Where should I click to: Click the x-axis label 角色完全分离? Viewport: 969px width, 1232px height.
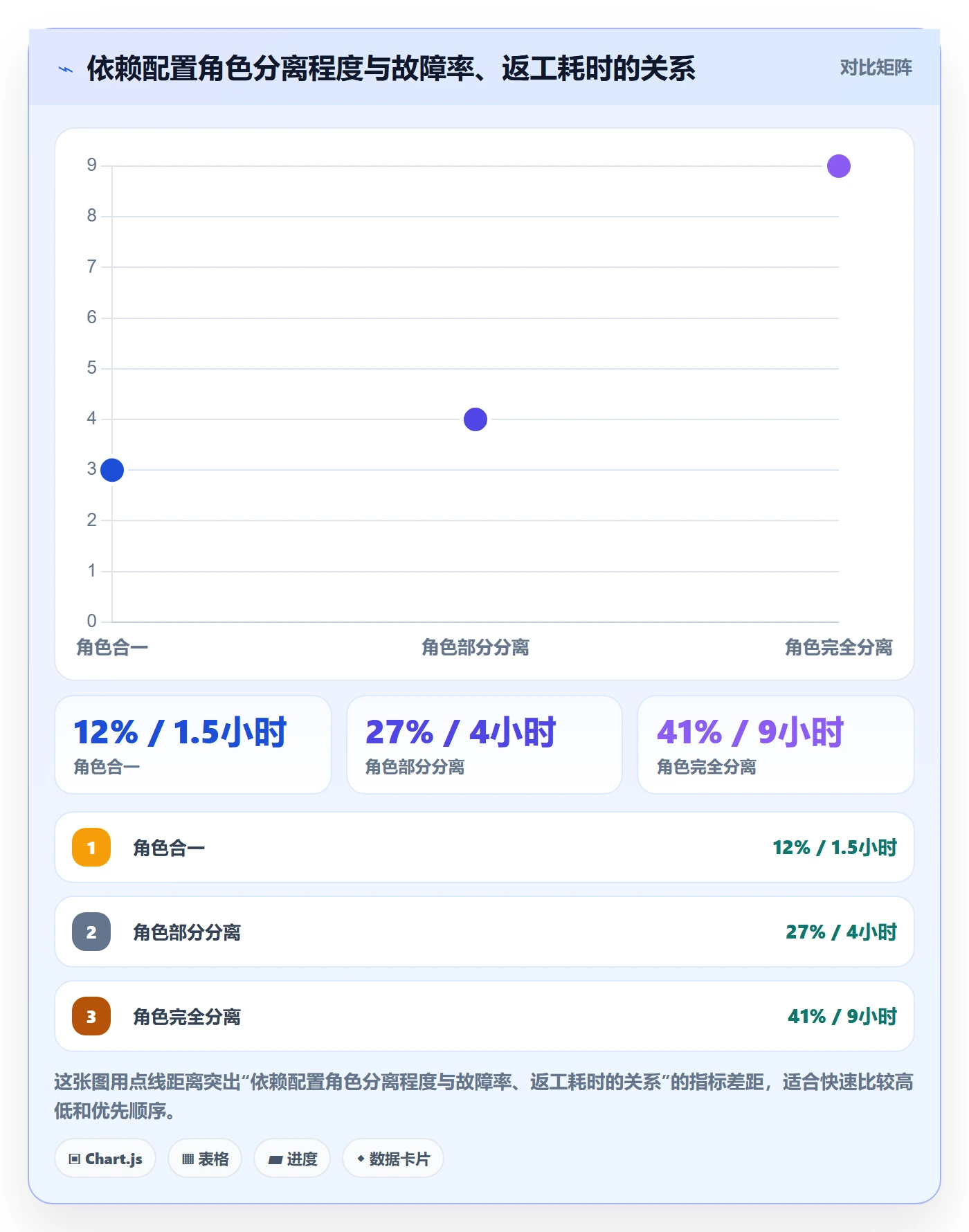tap(839, 648)
